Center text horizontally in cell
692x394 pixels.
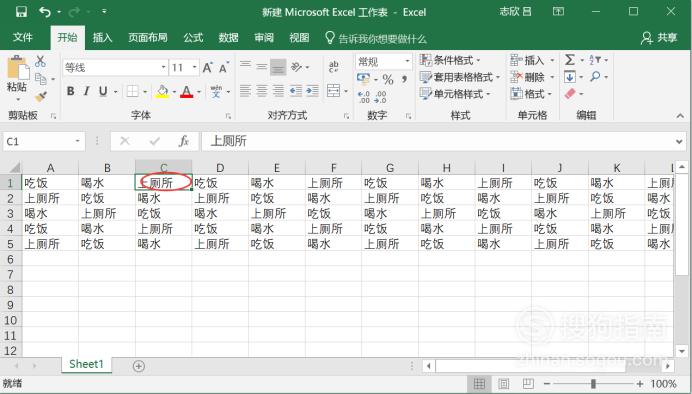click(262, 91)
